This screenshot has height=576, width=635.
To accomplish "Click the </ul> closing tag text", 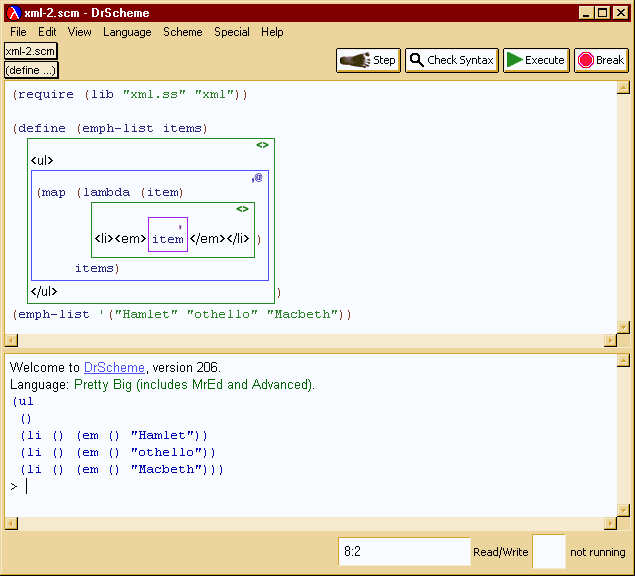I will (44, 291).
